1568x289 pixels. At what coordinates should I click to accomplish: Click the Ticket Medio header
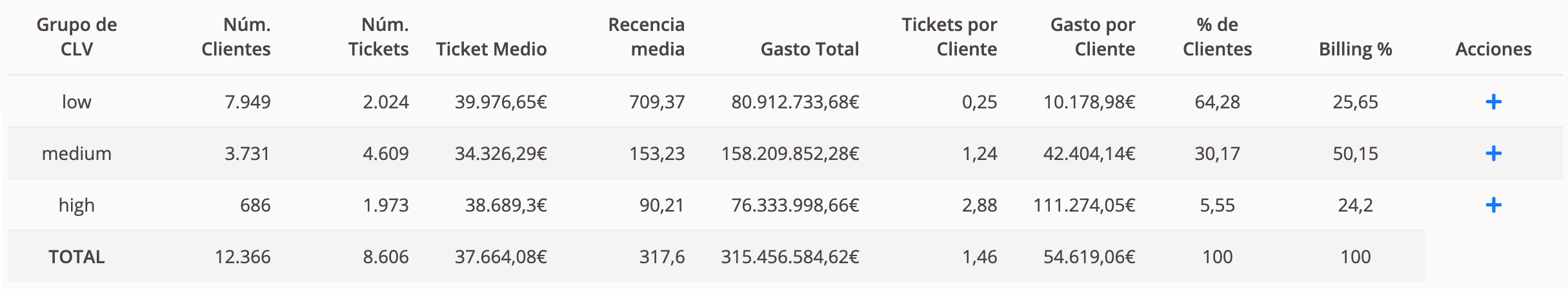(x=491, y=49)
